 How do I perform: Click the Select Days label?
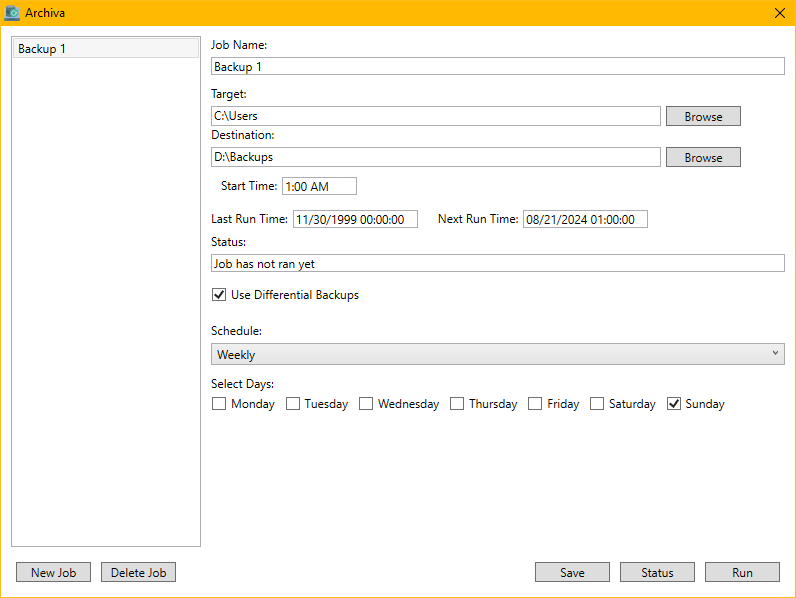tap(243, 384)
